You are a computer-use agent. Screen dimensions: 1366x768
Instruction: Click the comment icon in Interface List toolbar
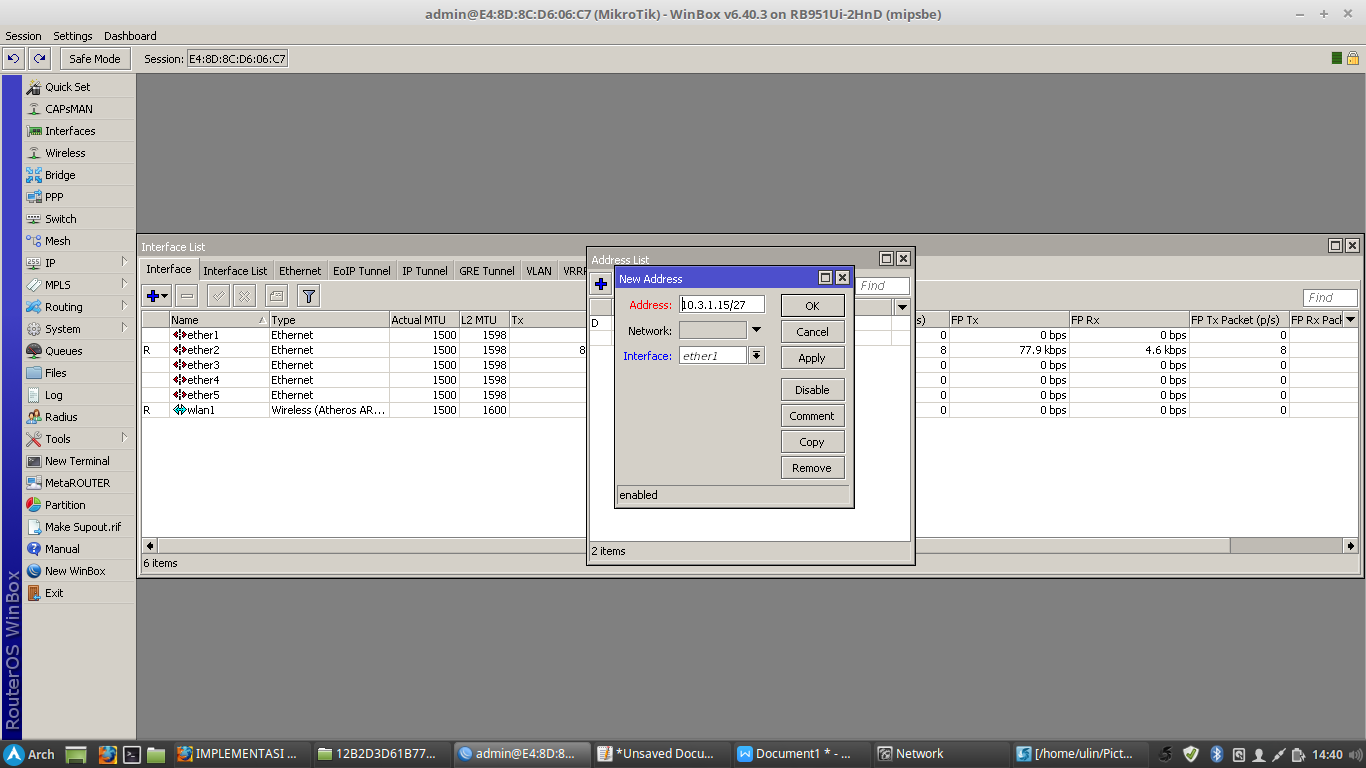click(x=276, y=296)
